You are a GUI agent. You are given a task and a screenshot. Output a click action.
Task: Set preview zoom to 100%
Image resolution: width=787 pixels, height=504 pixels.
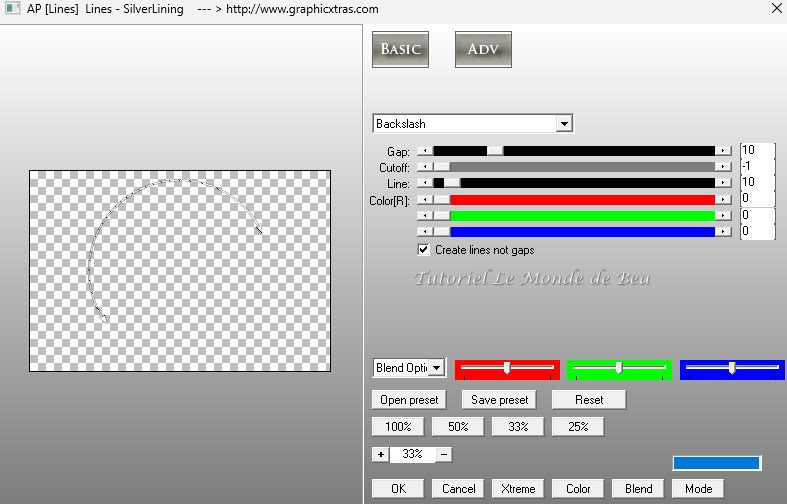(398, 427)
